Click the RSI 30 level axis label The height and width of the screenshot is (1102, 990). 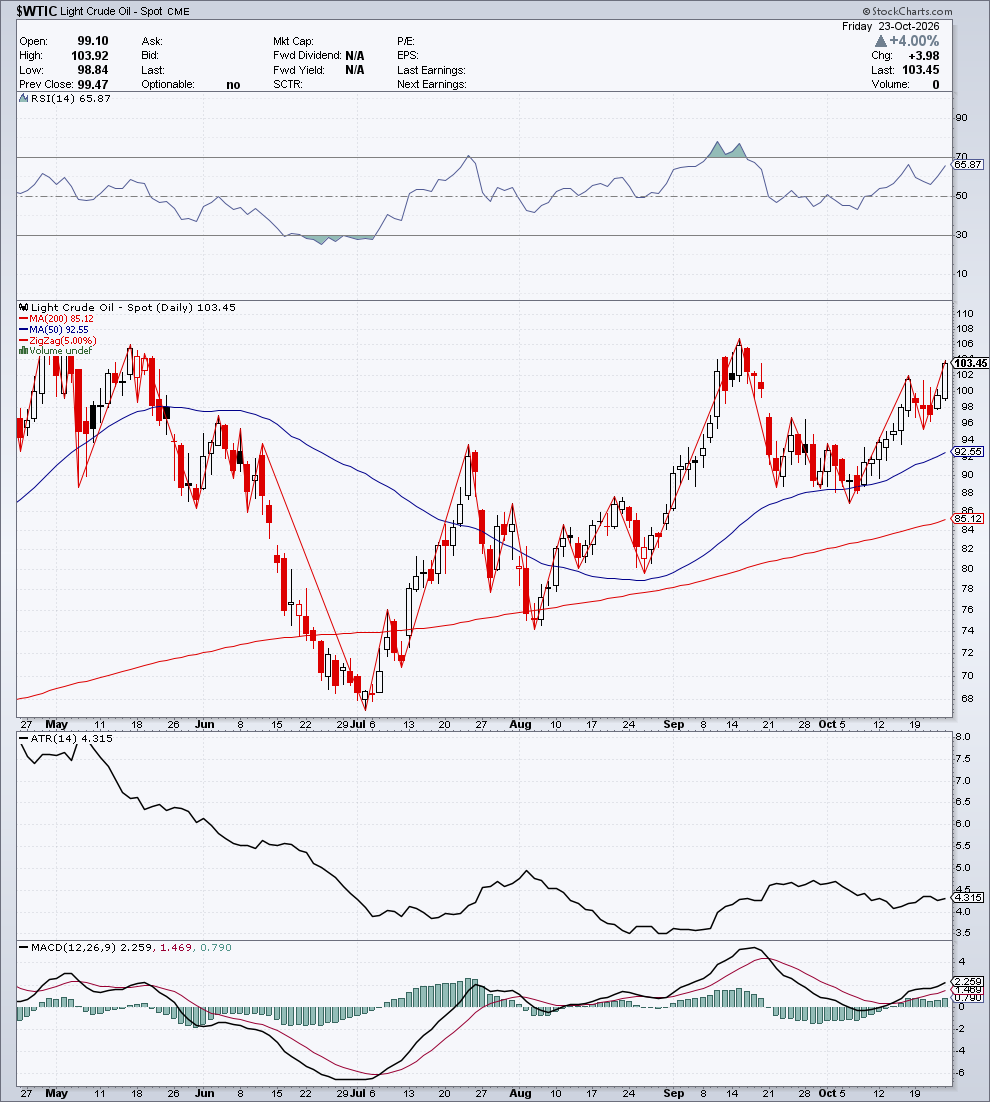click(x=961, y=235)
